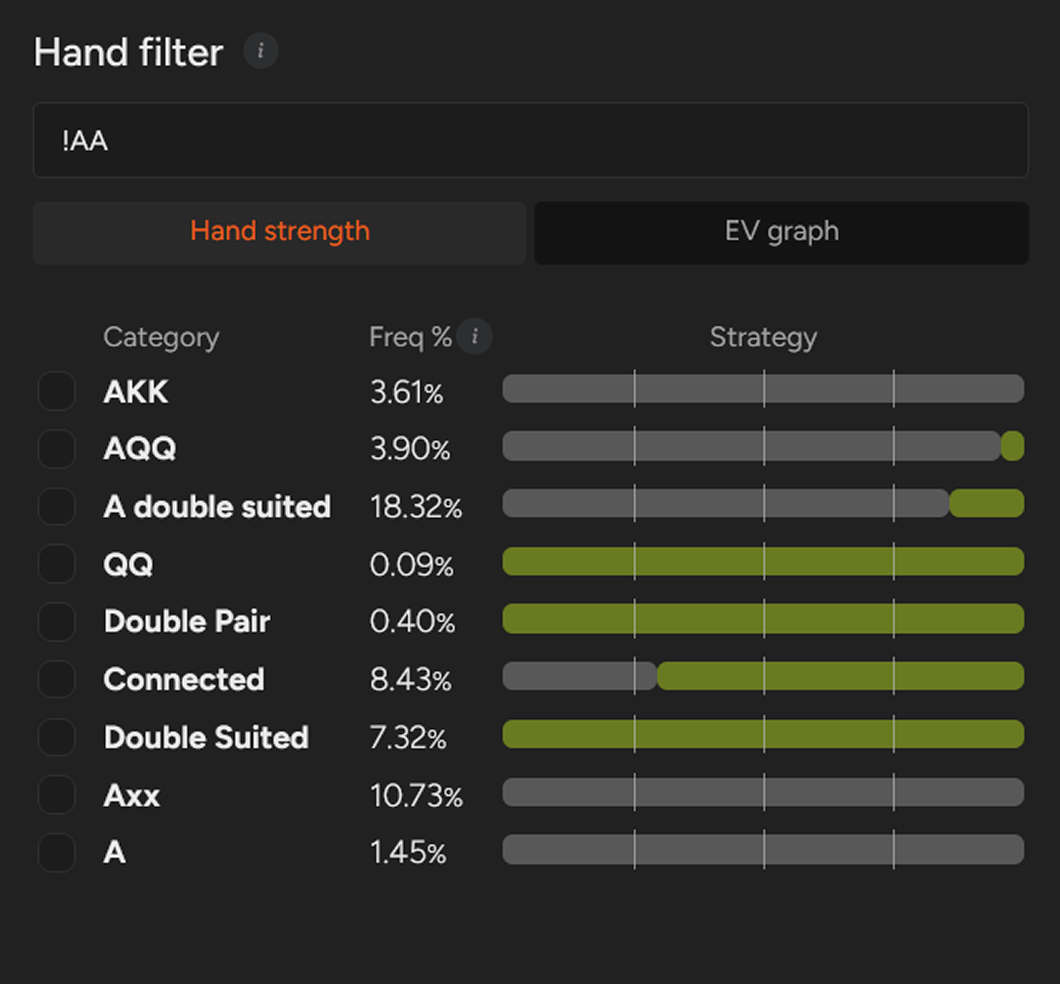The height and width of the screenshot is (984, 1060).
Task: Select the checkbox for category A
Action: [x=56, y=853]
